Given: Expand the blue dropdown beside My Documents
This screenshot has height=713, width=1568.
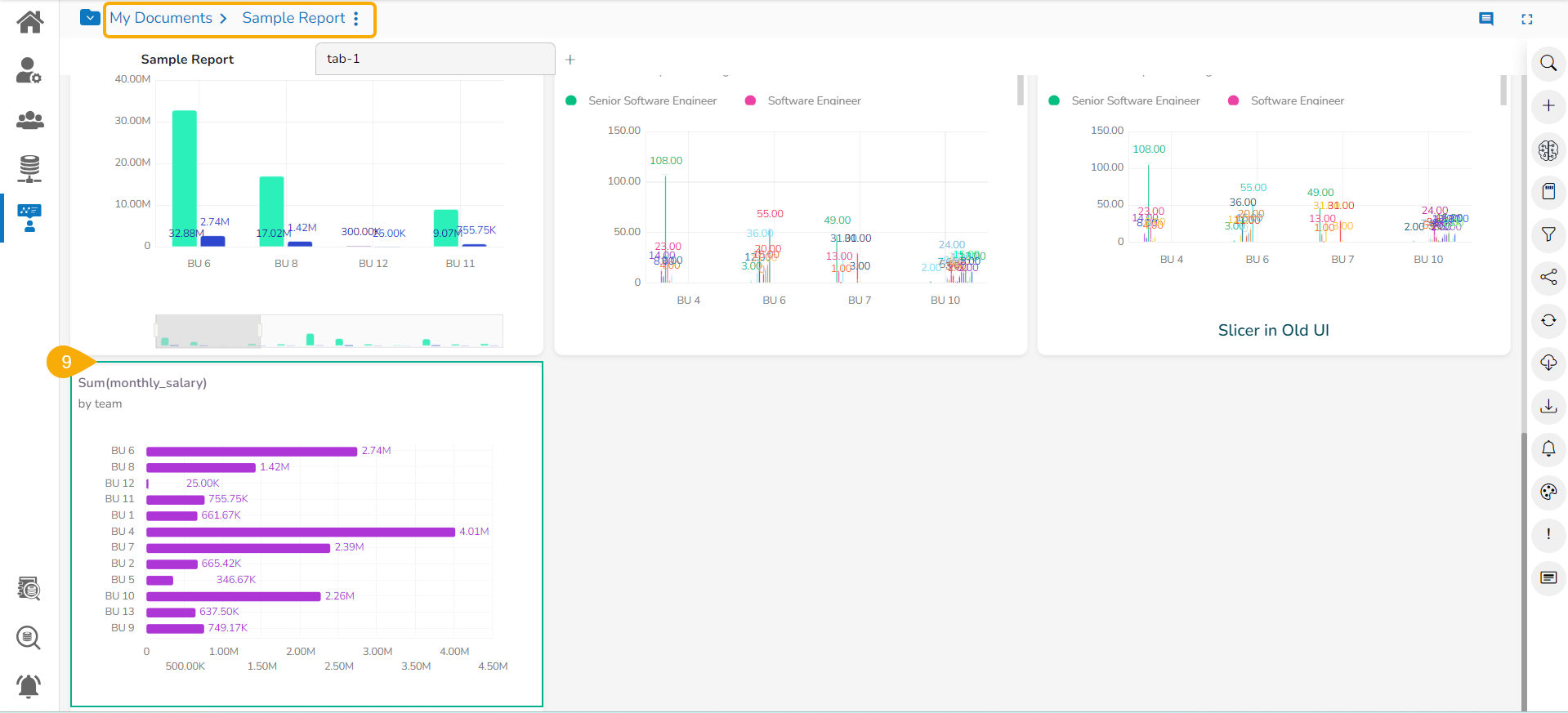Looking at the screenshot, I should tap(90, 17).
